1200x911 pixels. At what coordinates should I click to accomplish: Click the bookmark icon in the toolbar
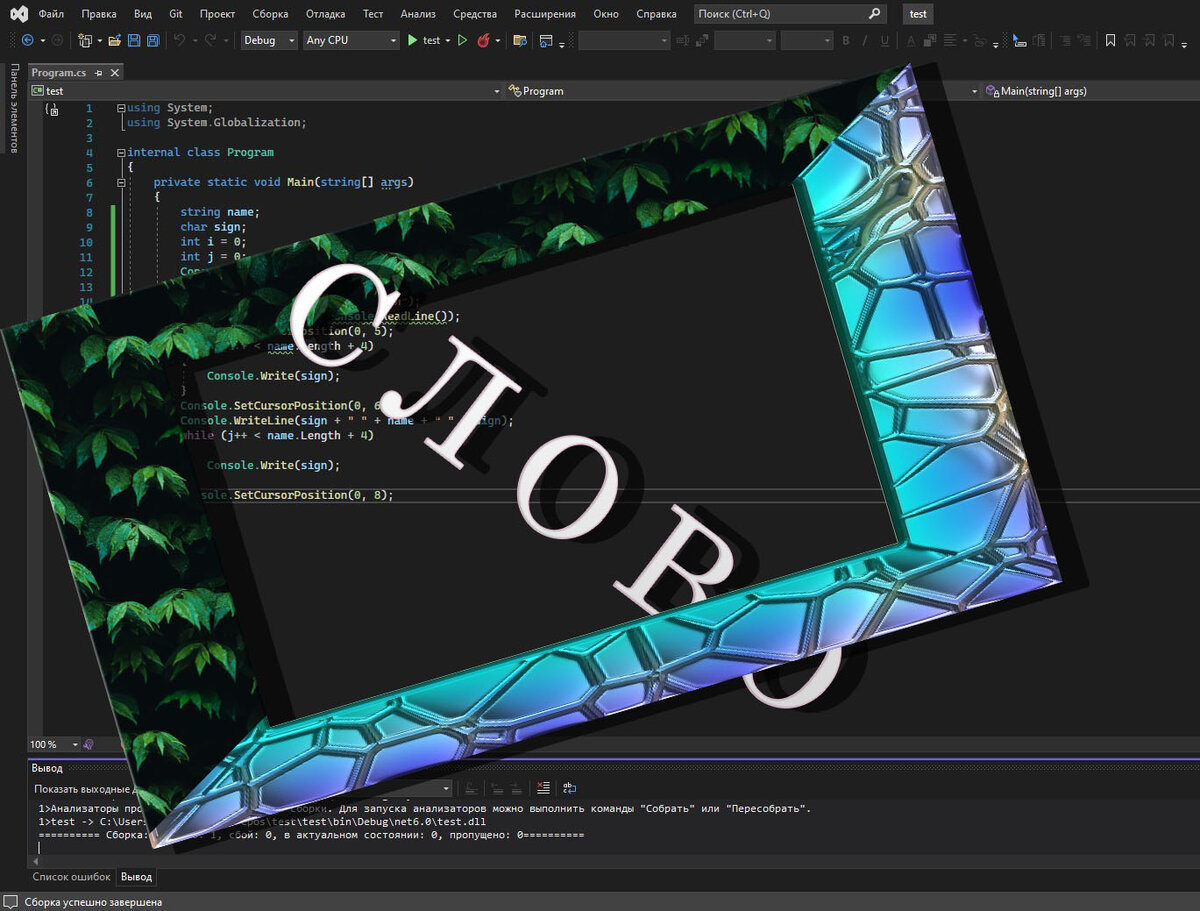(1110, 40)
